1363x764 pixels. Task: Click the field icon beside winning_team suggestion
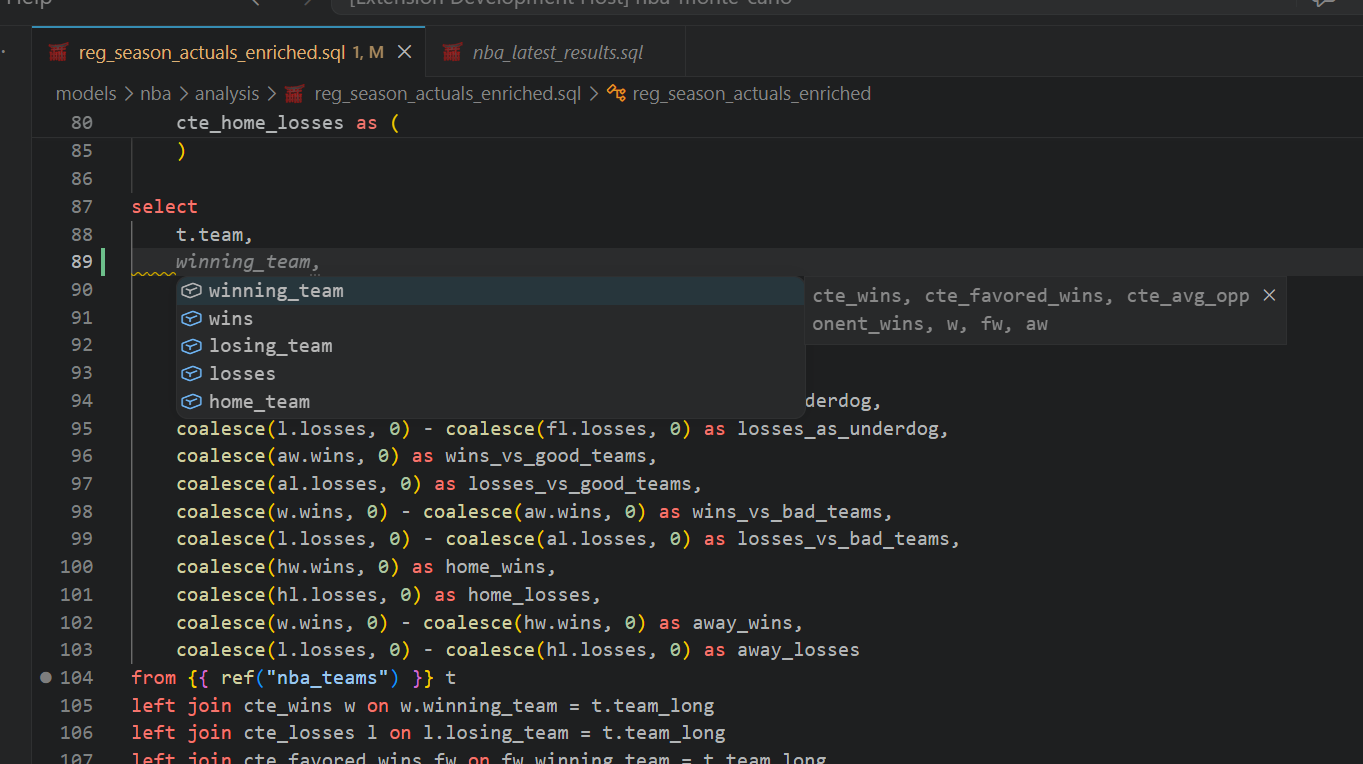[x=191, y=291]
